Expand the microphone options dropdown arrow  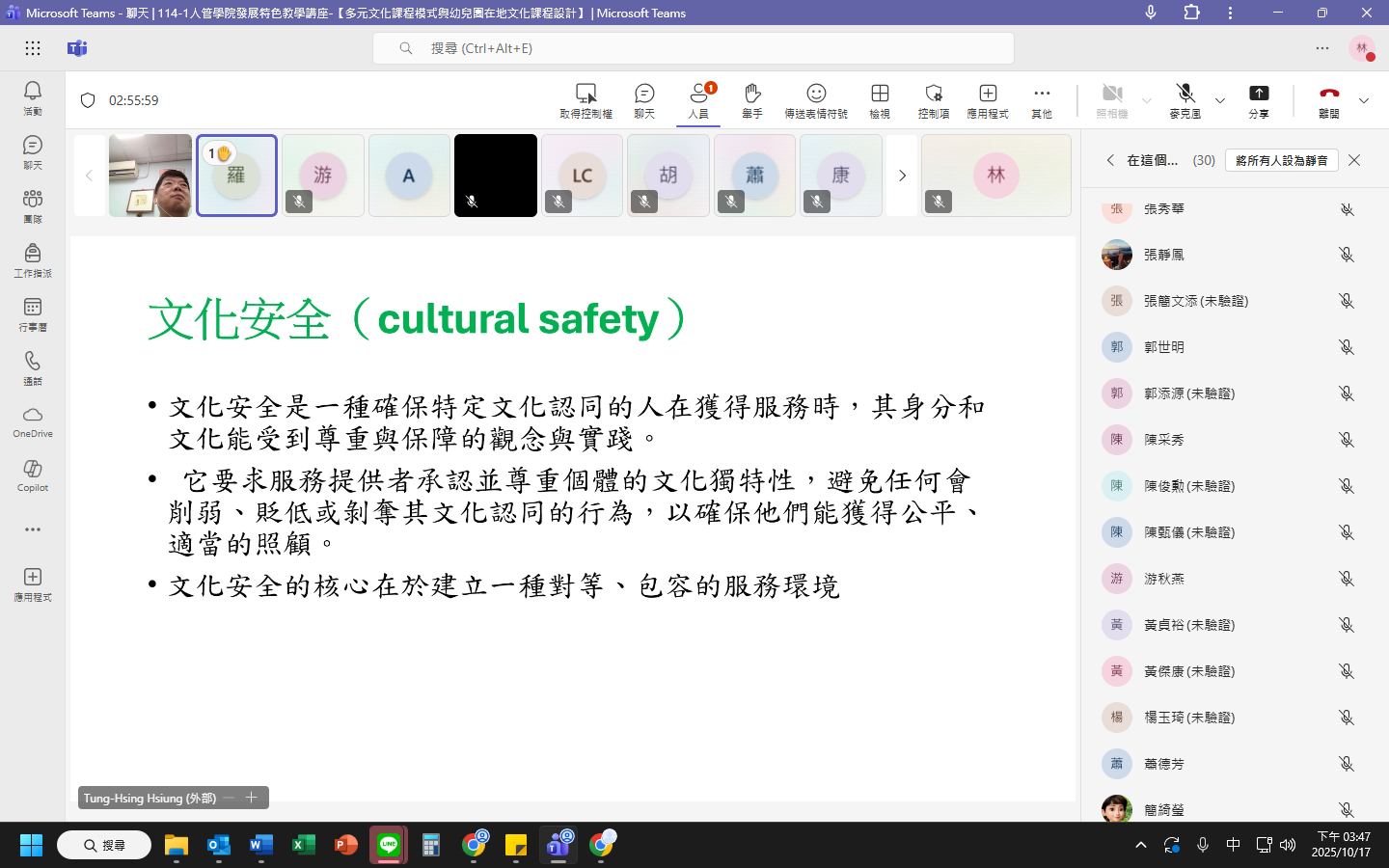coord(1220,100)
